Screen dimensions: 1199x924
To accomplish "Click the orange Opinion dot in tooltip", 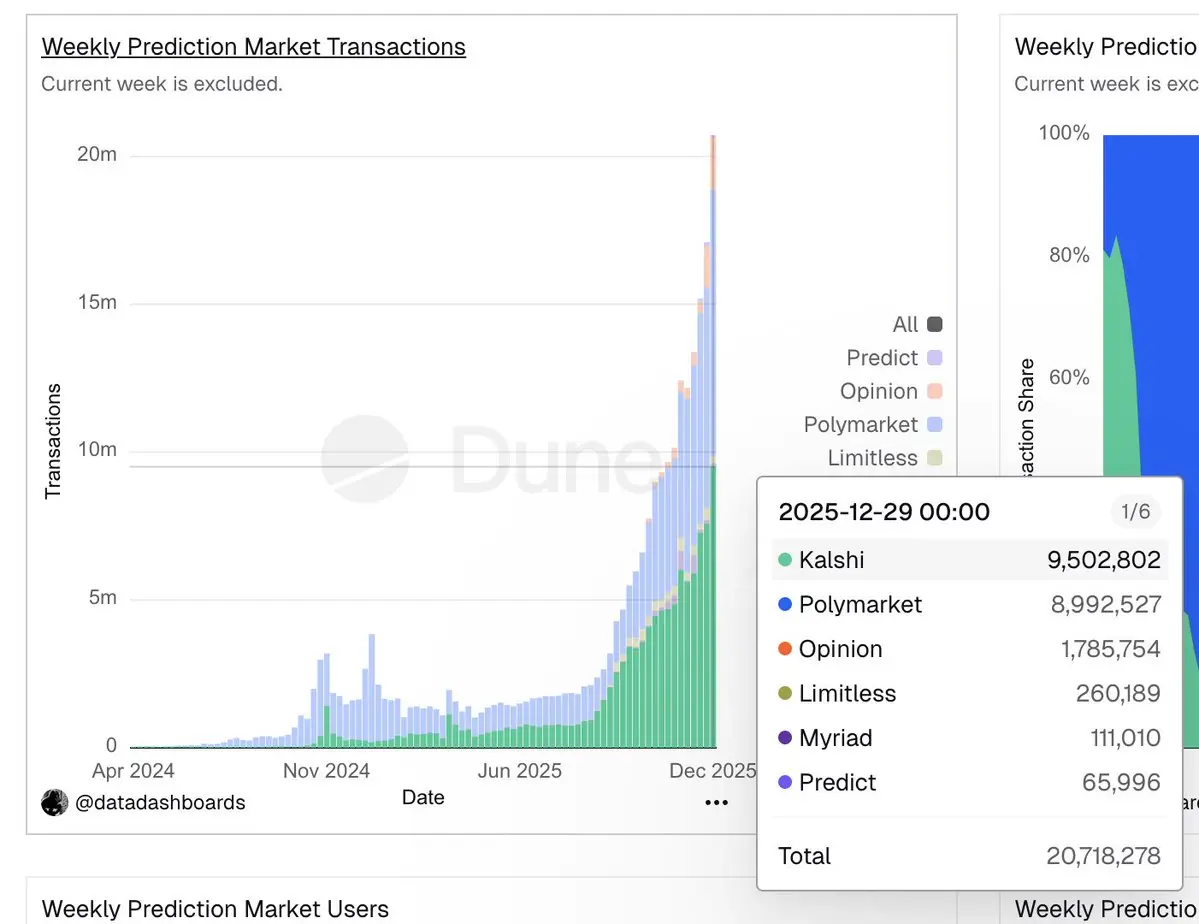I will 785,649.
